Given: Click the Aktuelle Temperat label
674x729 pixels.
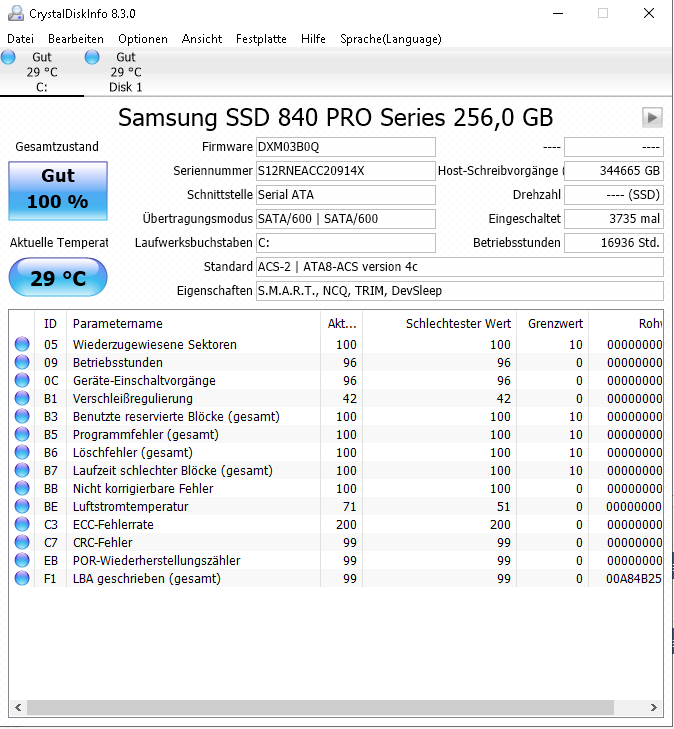Looking at the screenshot, I should (x=59, y=243).
